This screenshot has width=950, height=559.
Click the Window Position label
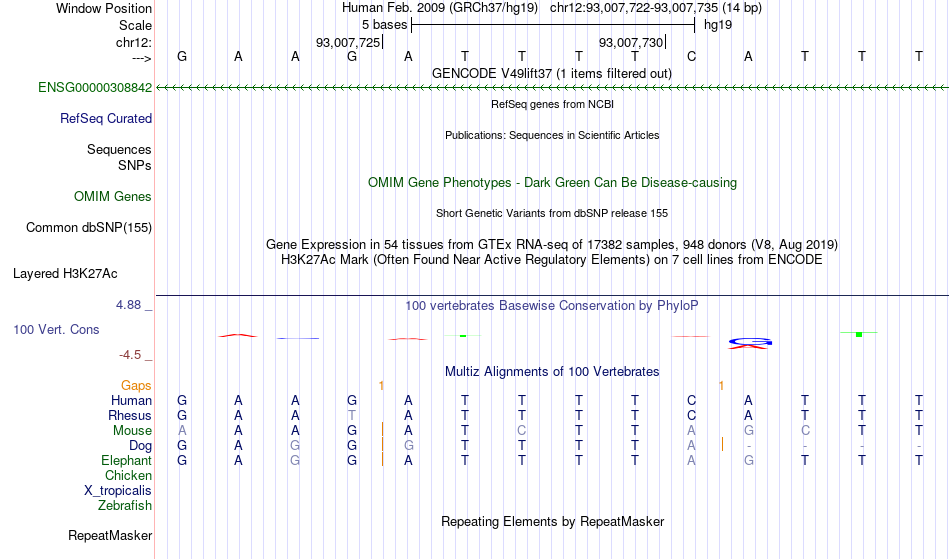(104, 8)
